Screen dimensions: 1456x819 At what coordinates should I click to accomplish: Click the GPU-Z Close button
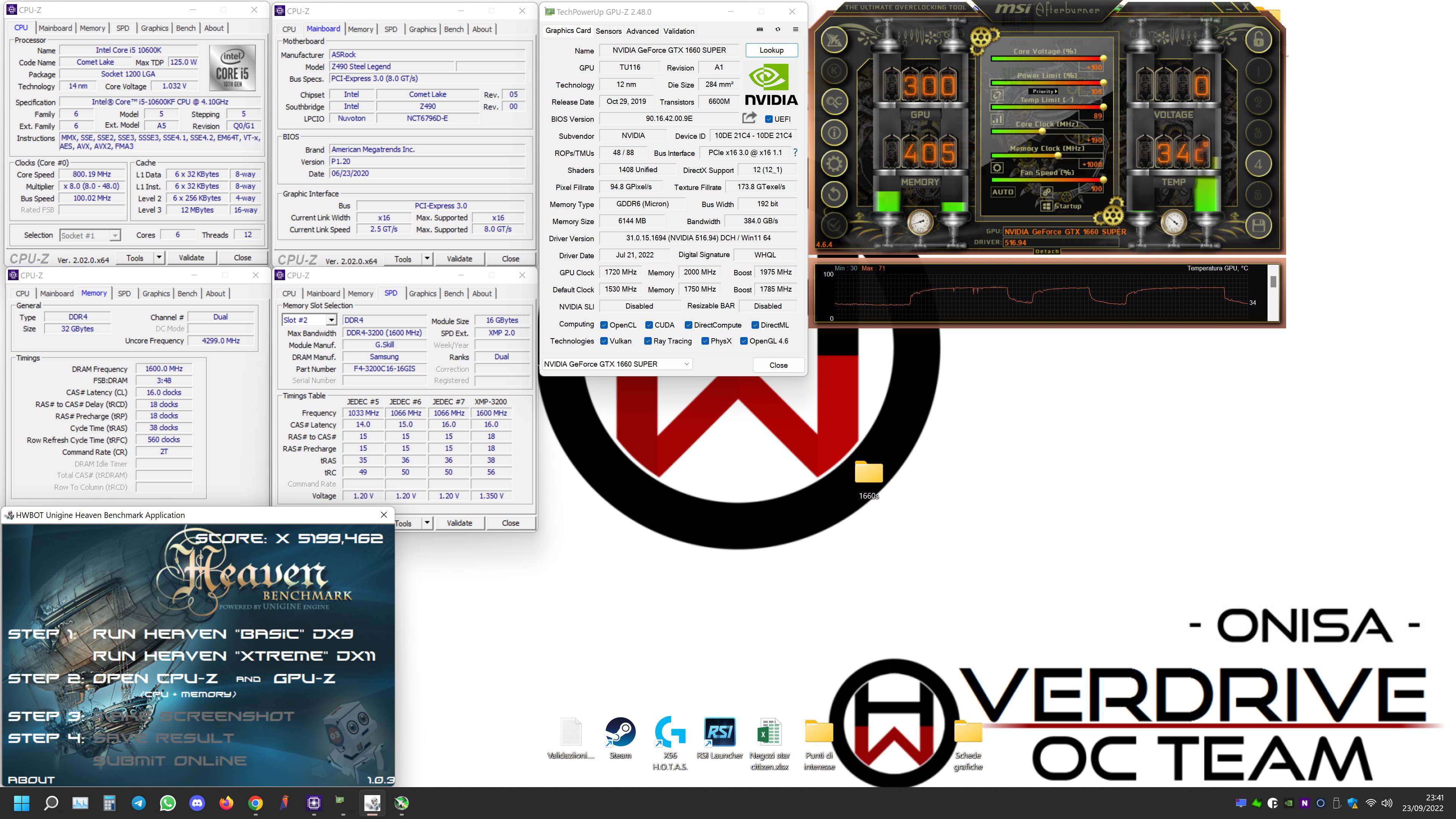coord(778,365)
